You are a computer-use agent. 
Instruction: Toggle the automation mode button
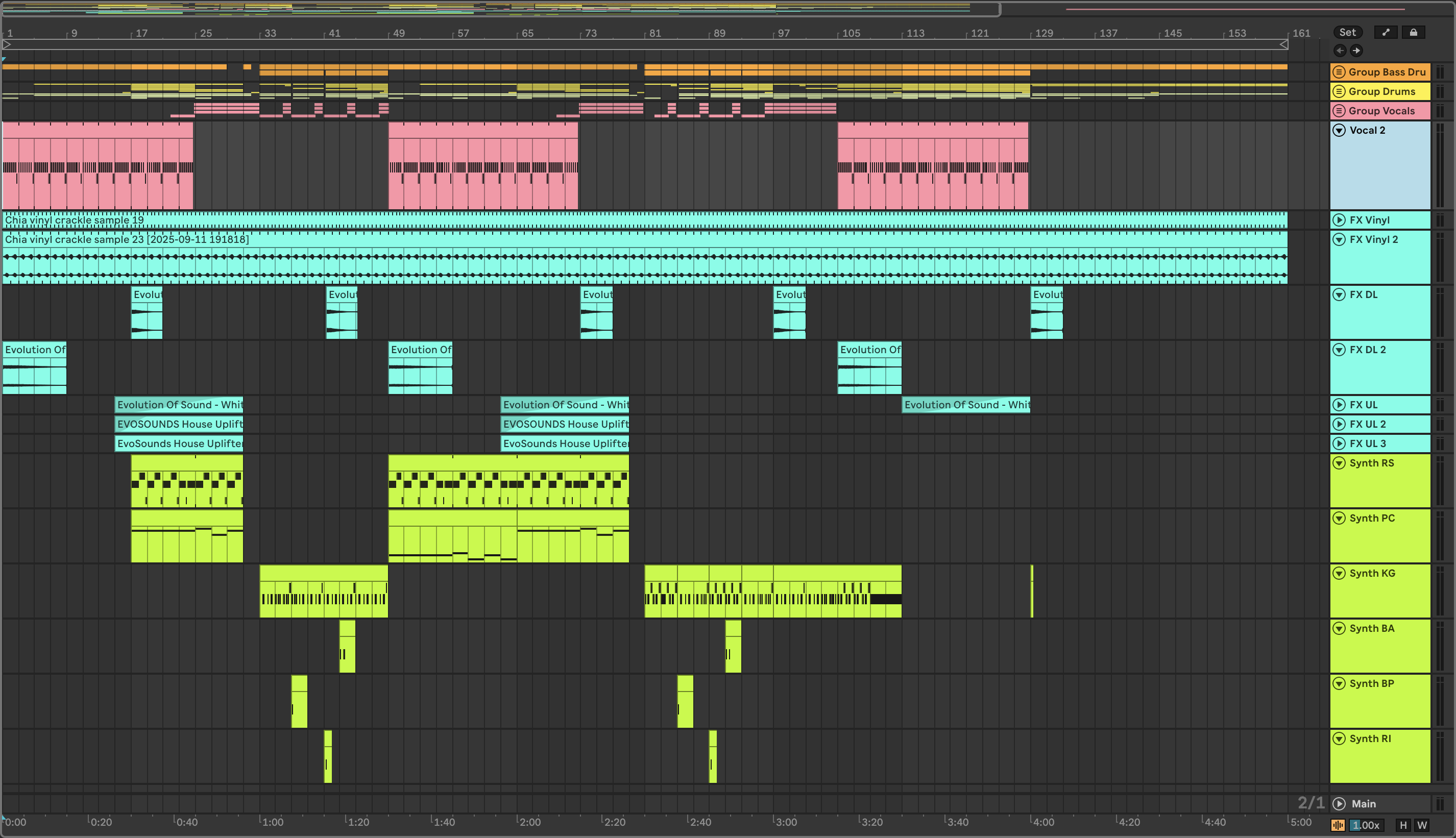(x=1385, y=32)
